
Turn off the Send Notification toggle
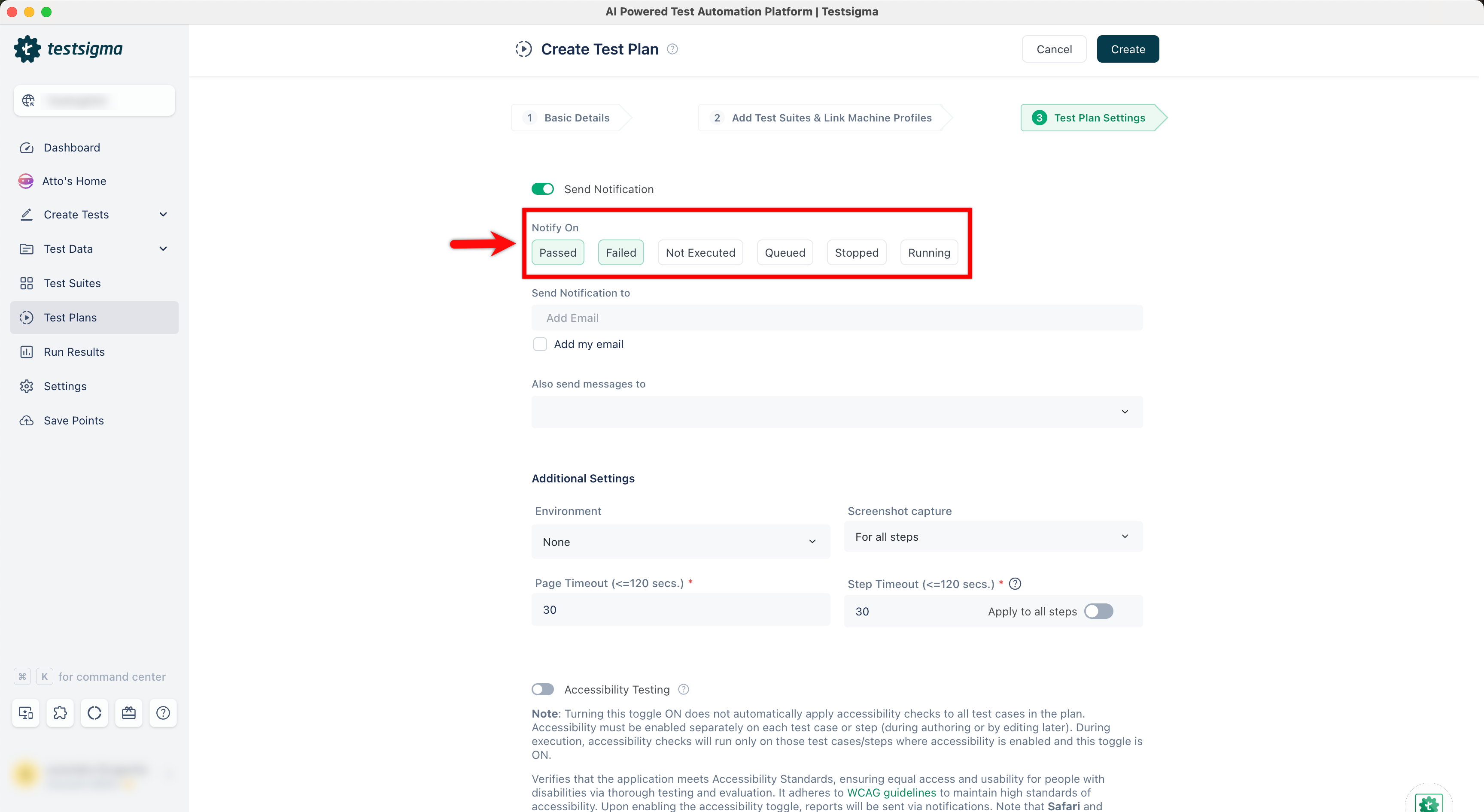(543, 189)
